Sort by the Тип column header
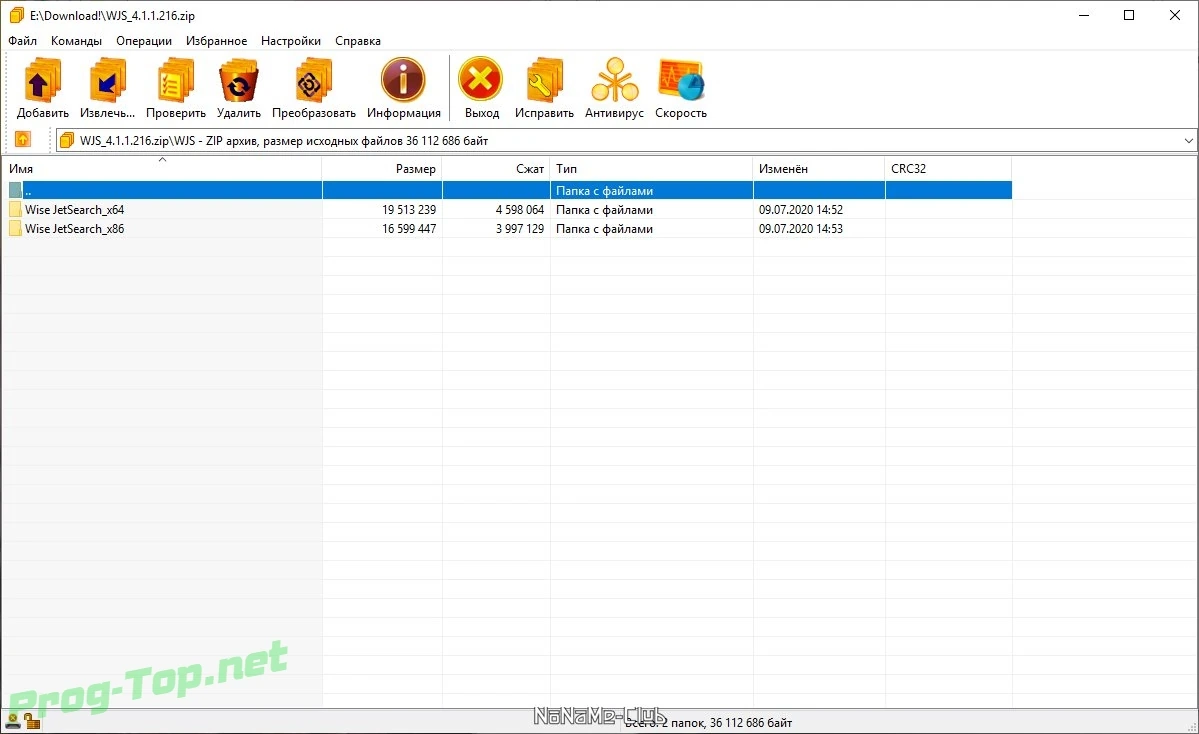This screenshot has height=734, width=1199. [651, 168]
